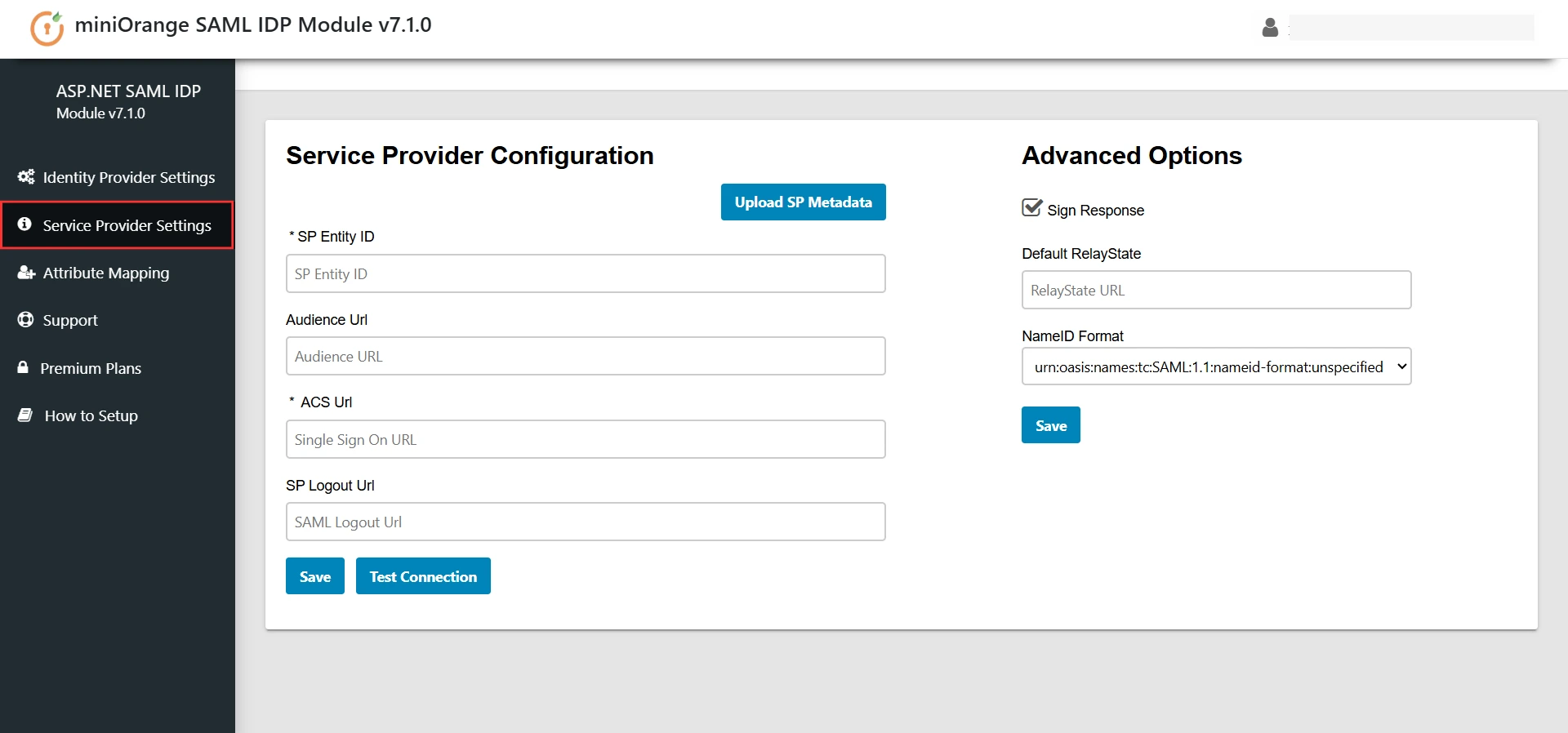Image resolution: width=1568 pixels, height=733 pixels.
Task: Open the NameID Format dropdown
Action: 1216,366
